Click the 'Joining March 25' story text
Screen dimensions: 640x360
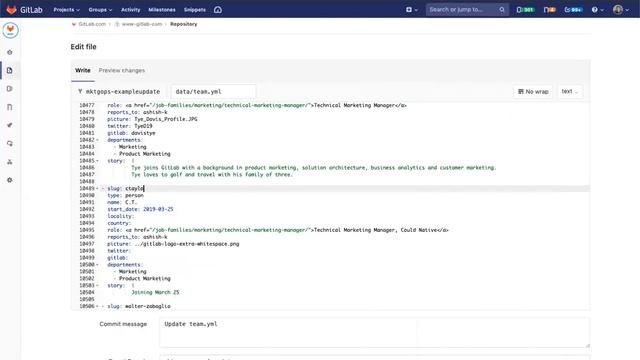[155, 292]
